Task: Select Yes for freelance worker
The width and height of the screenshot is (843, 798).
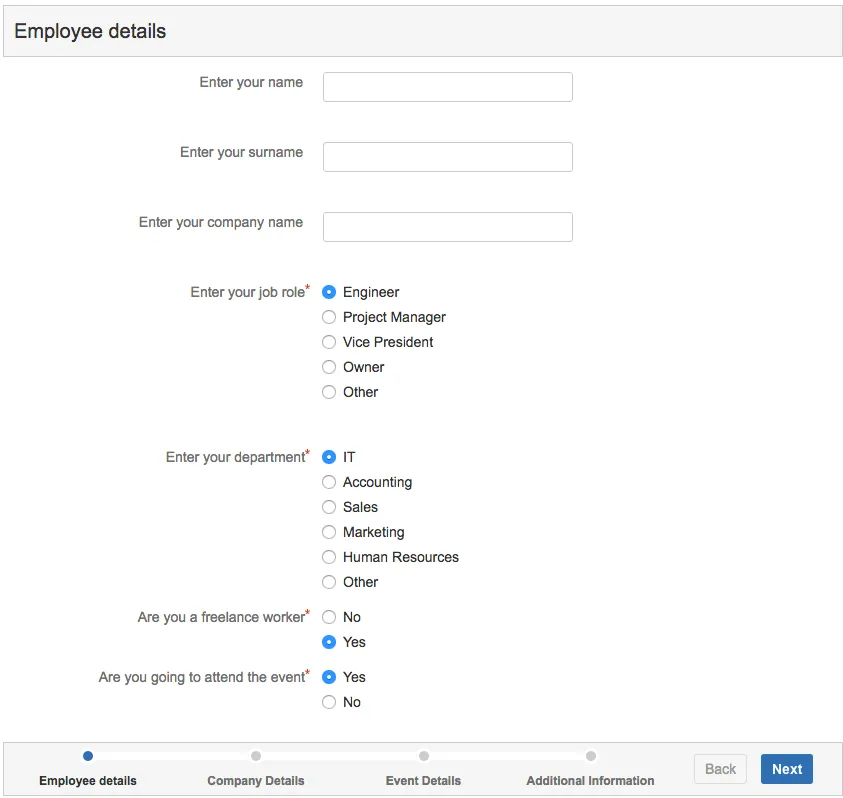Action: pyautogui.click(x=328, y=642)
